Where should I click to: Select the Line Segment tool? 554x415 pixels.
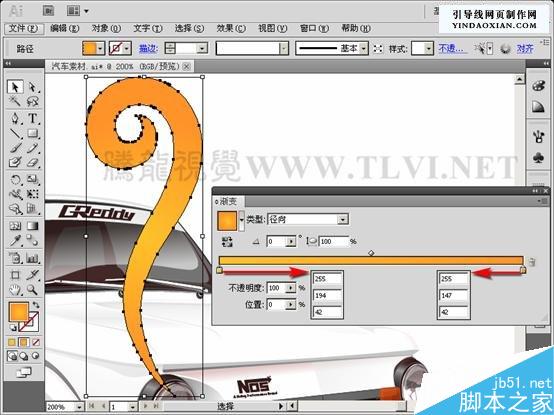tap(15, 133)
